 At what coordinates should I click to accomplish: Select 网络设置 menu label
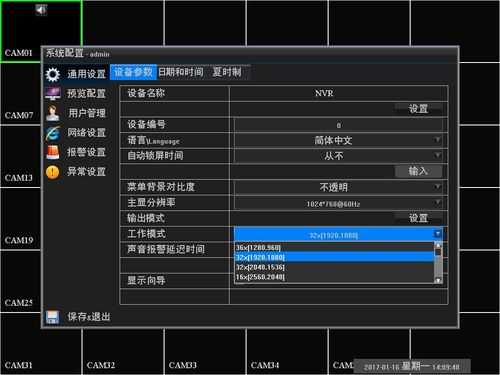[x=87, y=133]
